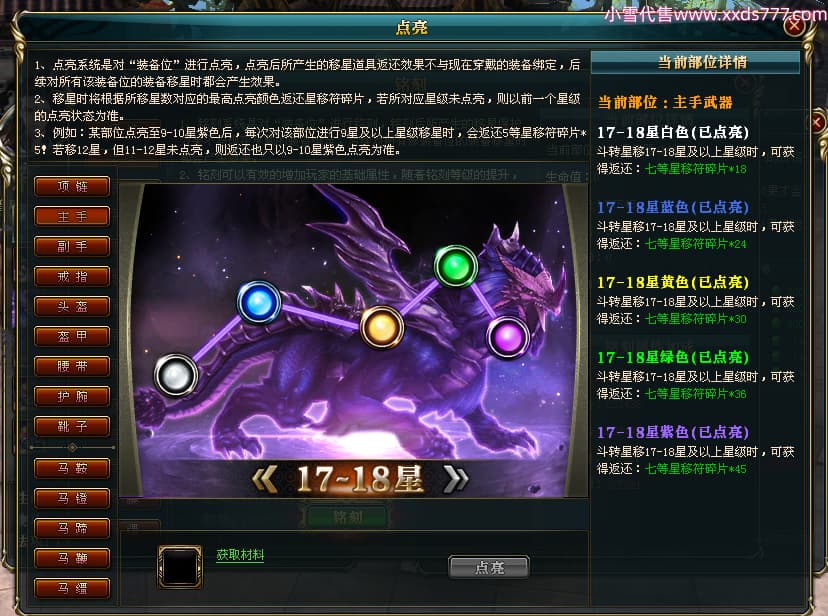Viewport: 828px width, 616px height.
Task: Click the yellow orb in the center
Action: click(x=382, y=327)
